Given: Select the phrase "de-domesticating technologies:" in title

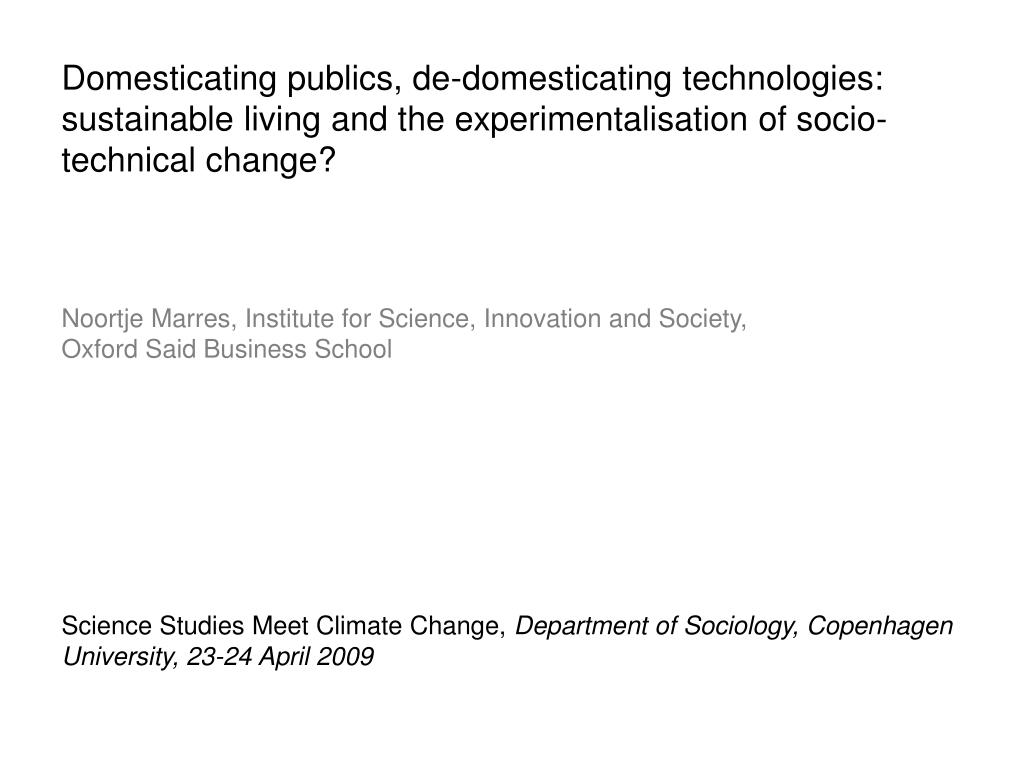Looking at the screenshot, I should coord(647,80).
